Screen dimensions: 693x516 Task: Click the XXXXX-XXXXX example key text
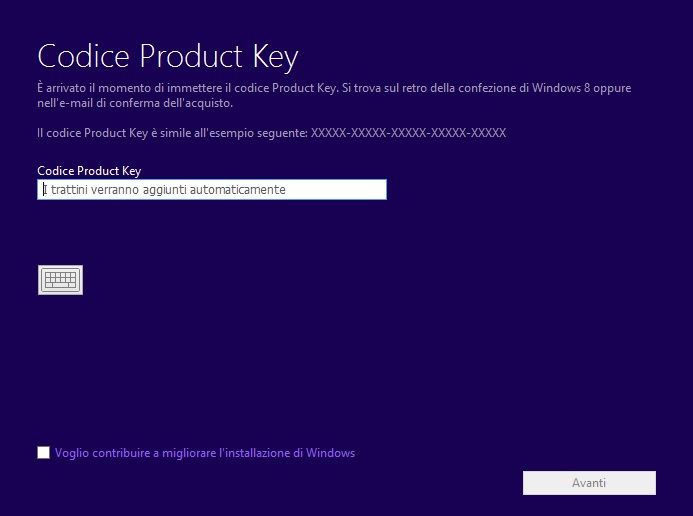click(408, 133)
